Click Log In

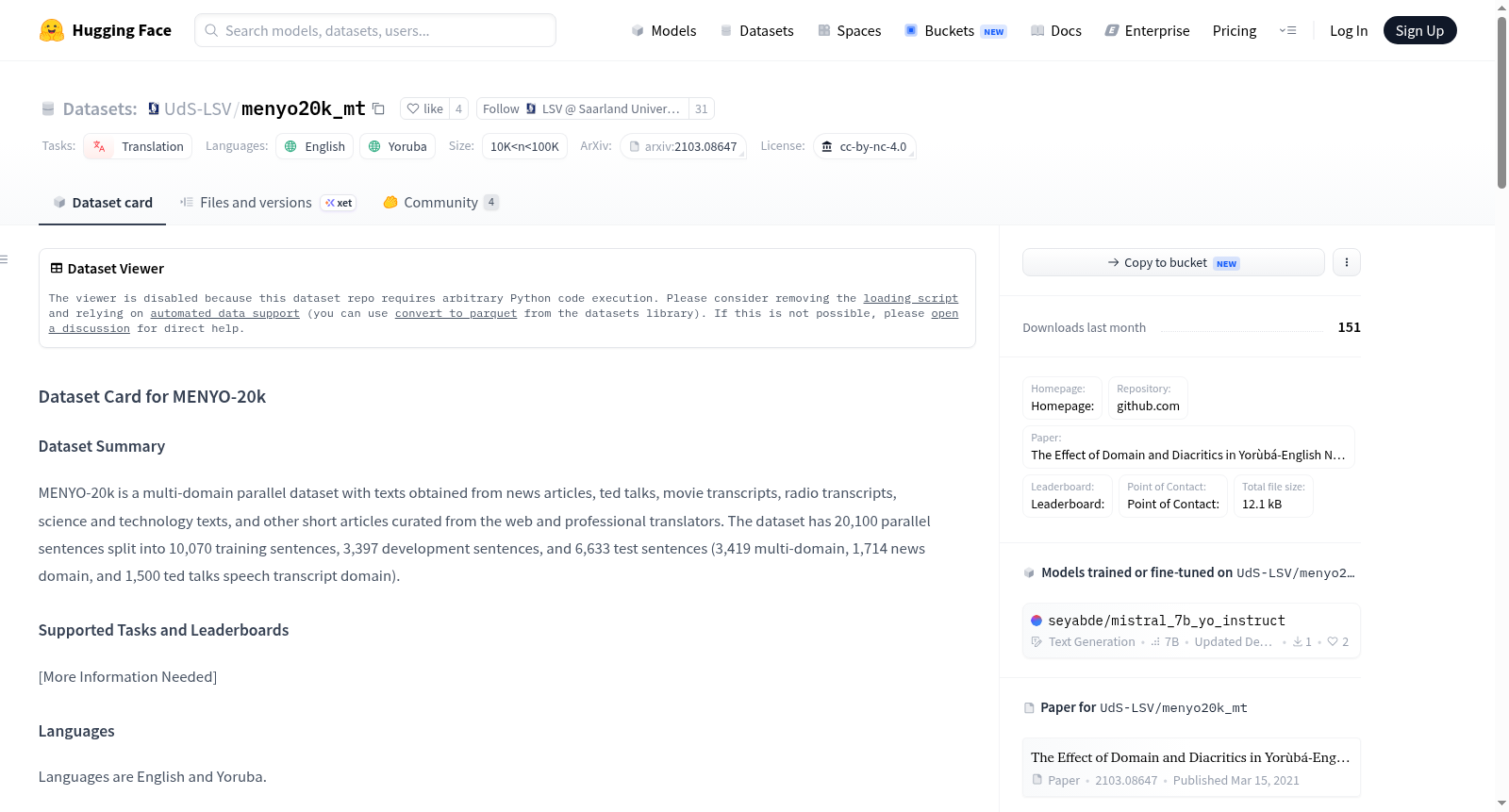(x=1348, y=30)
